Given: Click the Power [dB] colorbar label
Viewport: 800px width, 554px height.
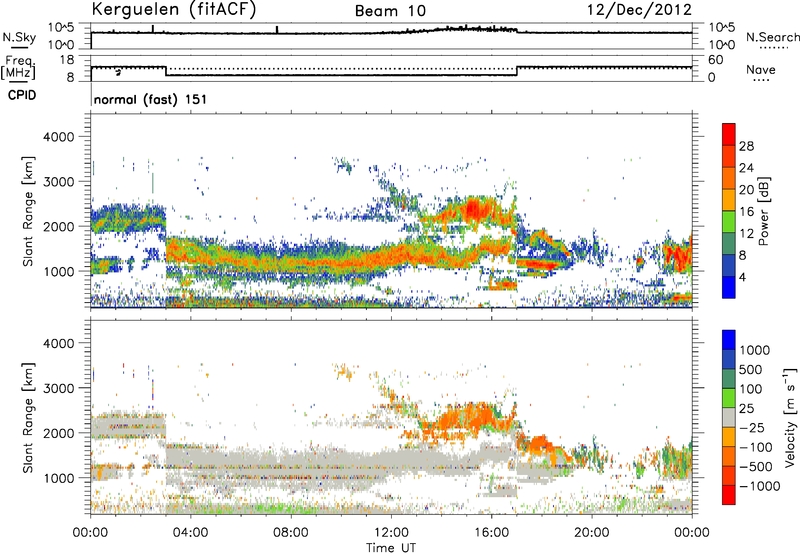Looking at the screenshot, I should (763, 211).
